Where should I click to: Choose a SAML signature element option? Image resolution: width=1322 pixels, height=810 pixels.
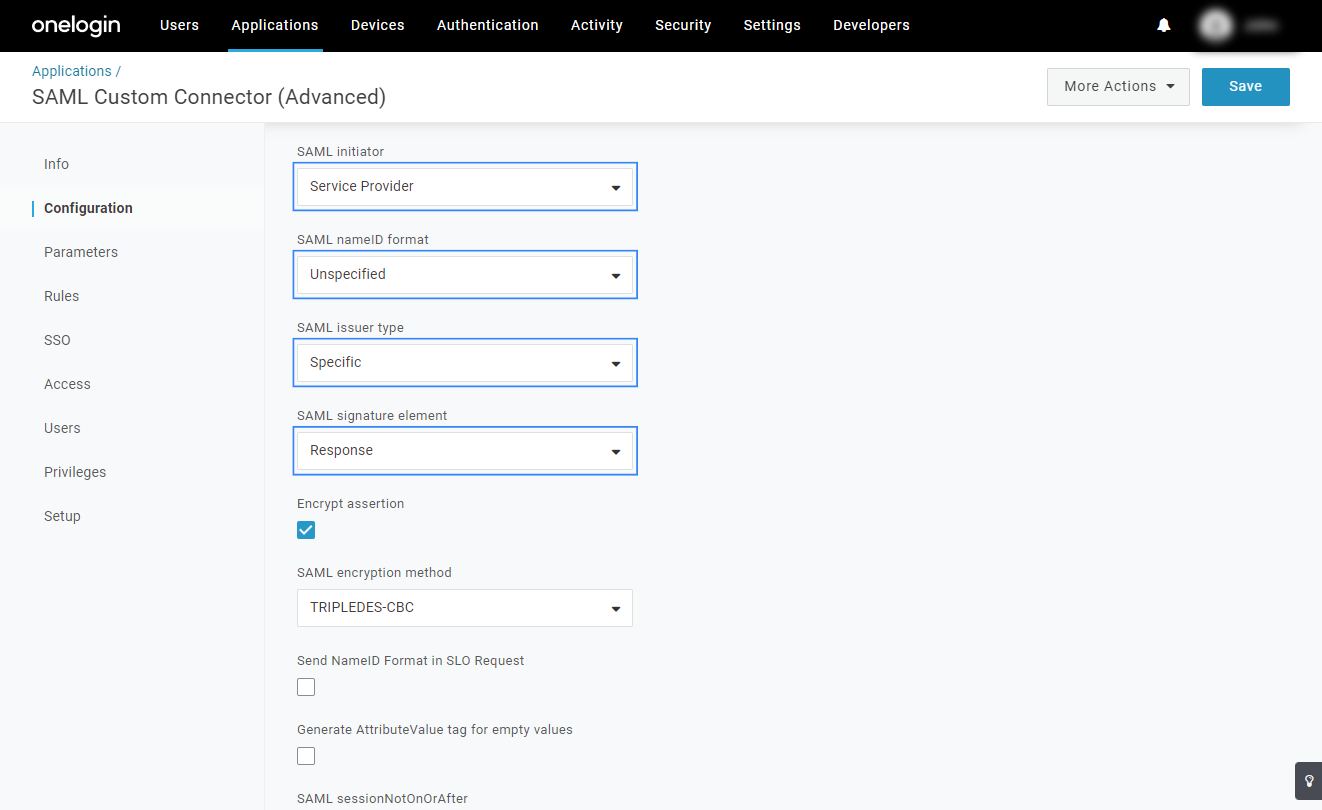[465, 451]
